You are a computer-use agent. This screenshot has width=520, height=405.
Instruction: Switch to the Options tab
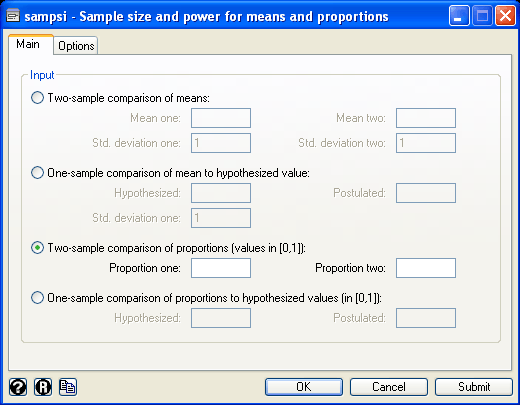[x=76, y=46]
